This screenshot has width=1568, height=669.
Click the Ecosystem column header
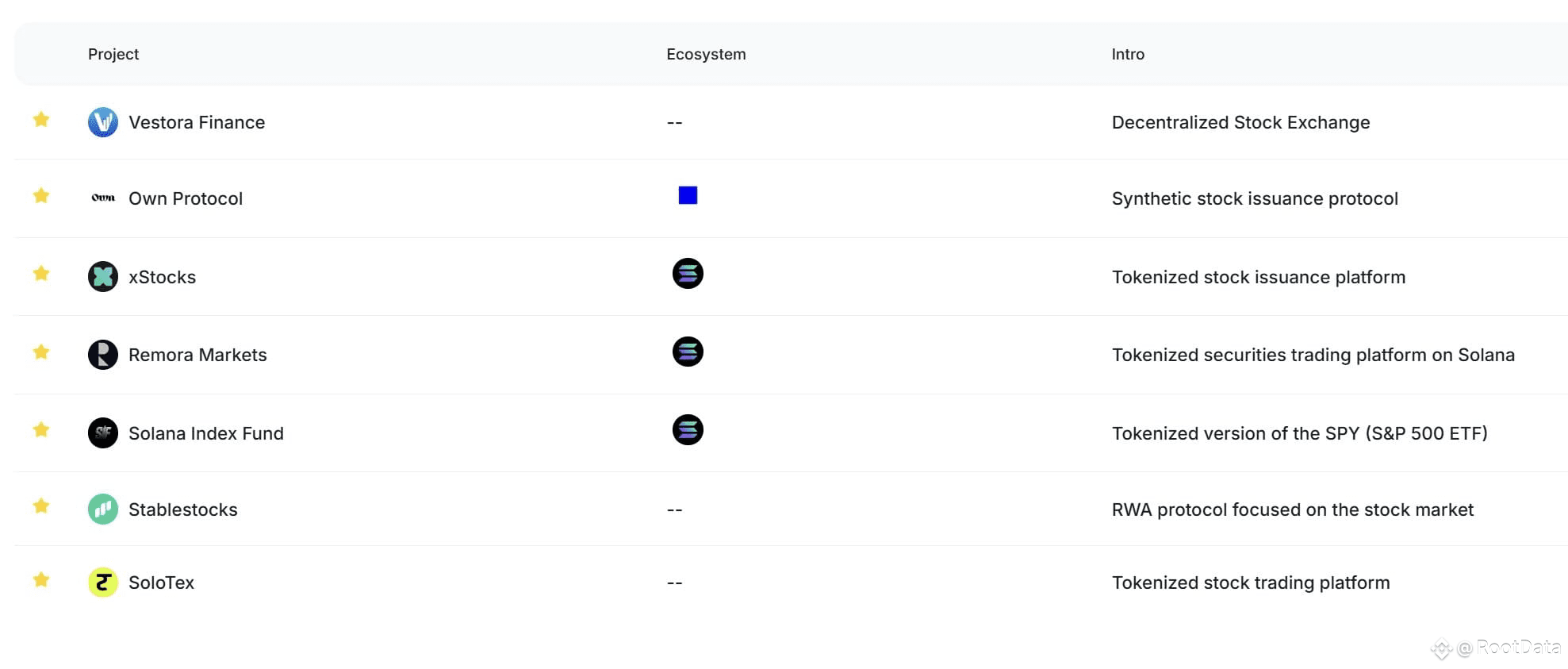coord(706,54)
